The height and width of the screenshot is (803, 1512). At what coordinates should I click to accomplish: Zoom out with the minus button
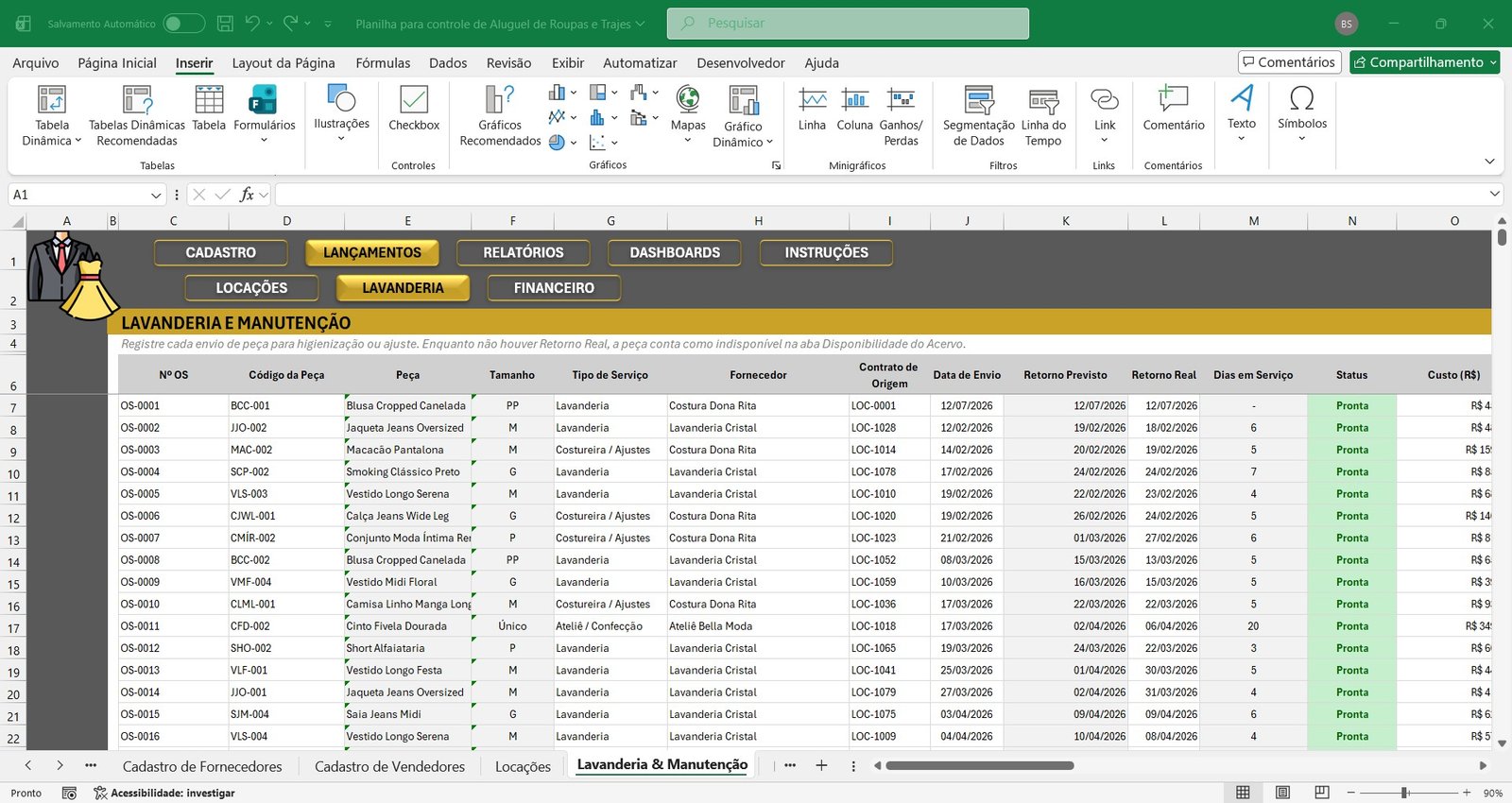pyautogui.click(x=1351, y=793)
